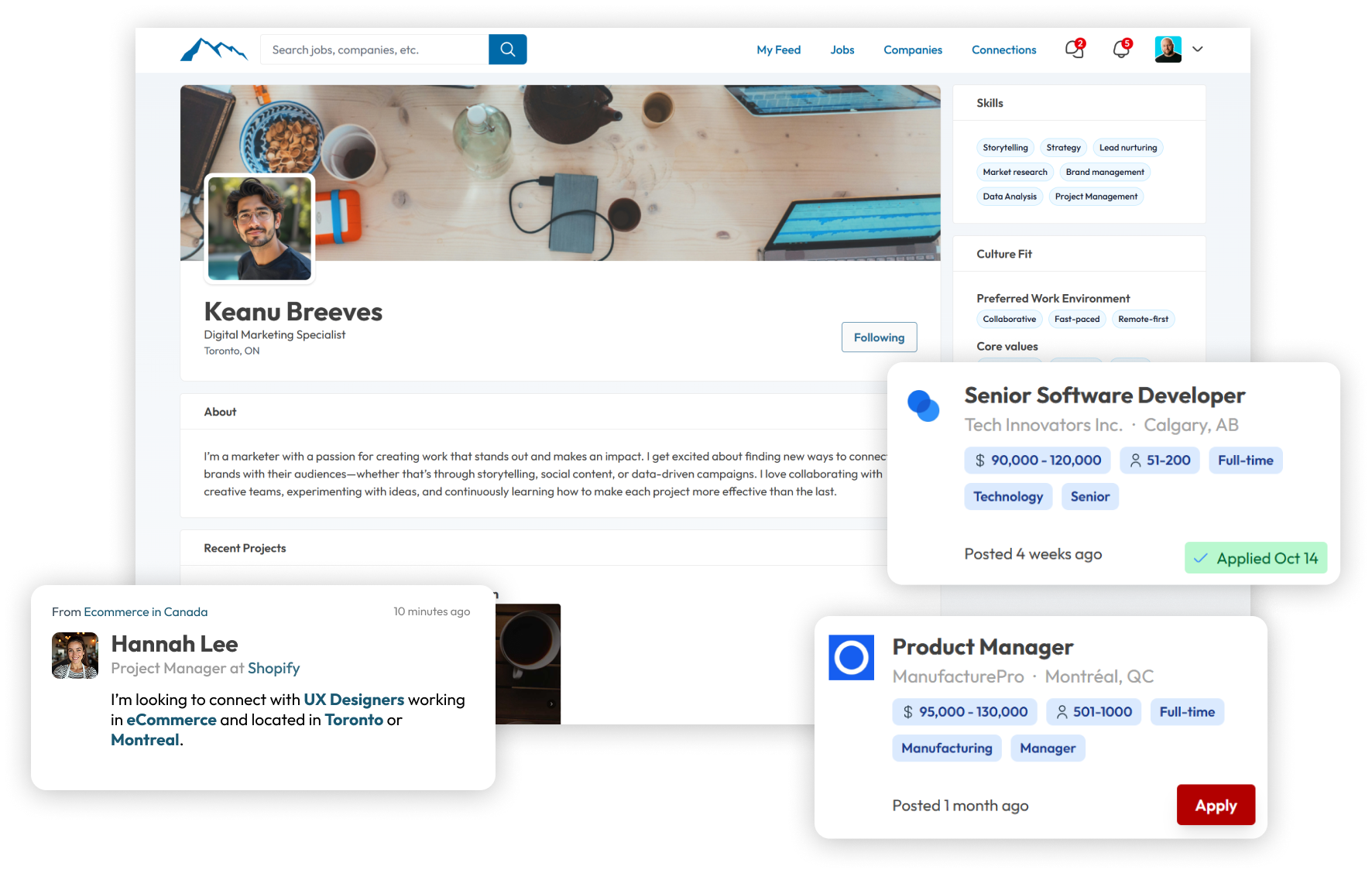Viewport: 1372px width, 873px height.
Task: Click the ManufacturePro company logo
Action: click(851, 657)
